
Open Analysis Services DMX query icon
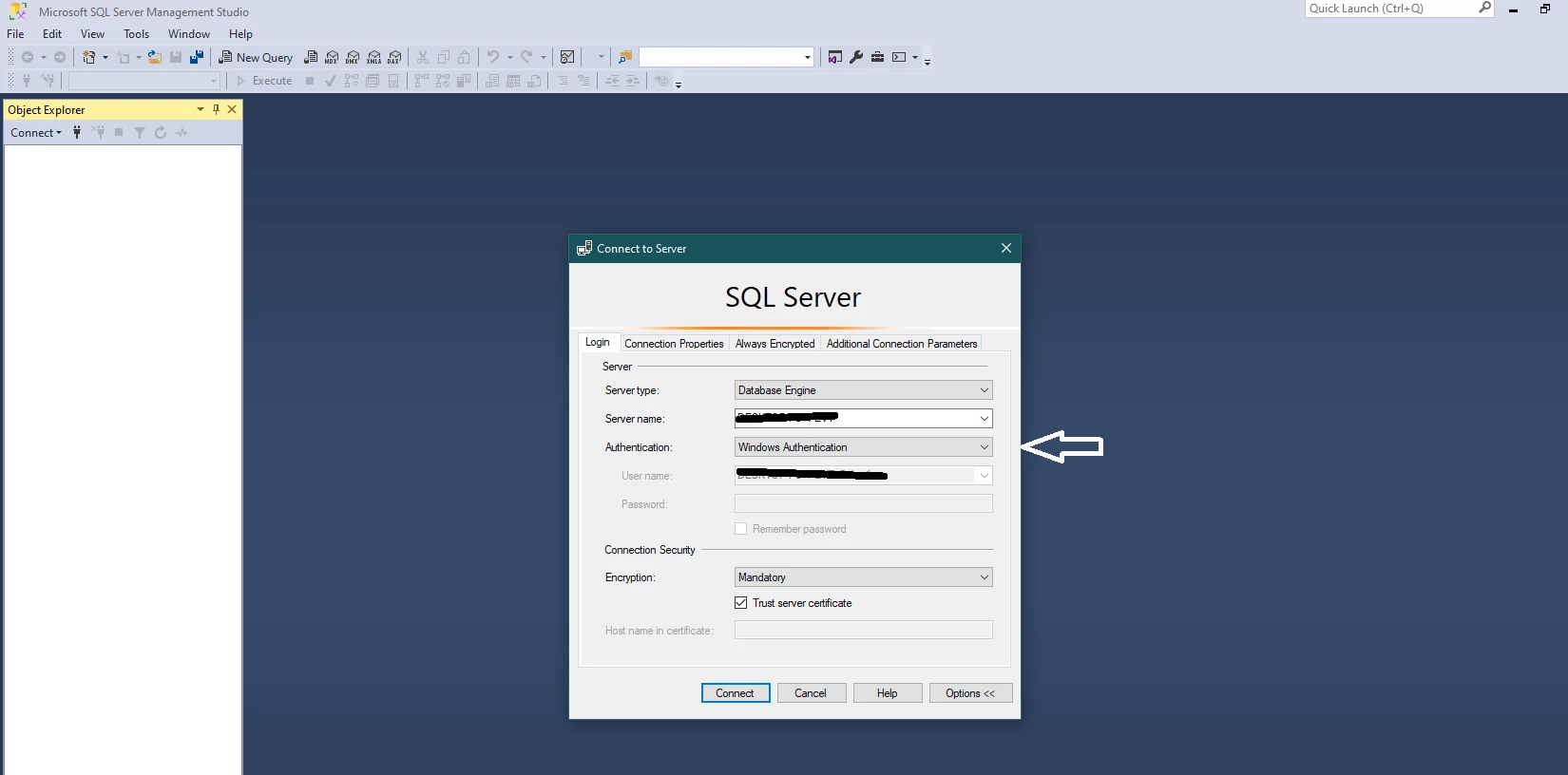click(x=353, y=57)
